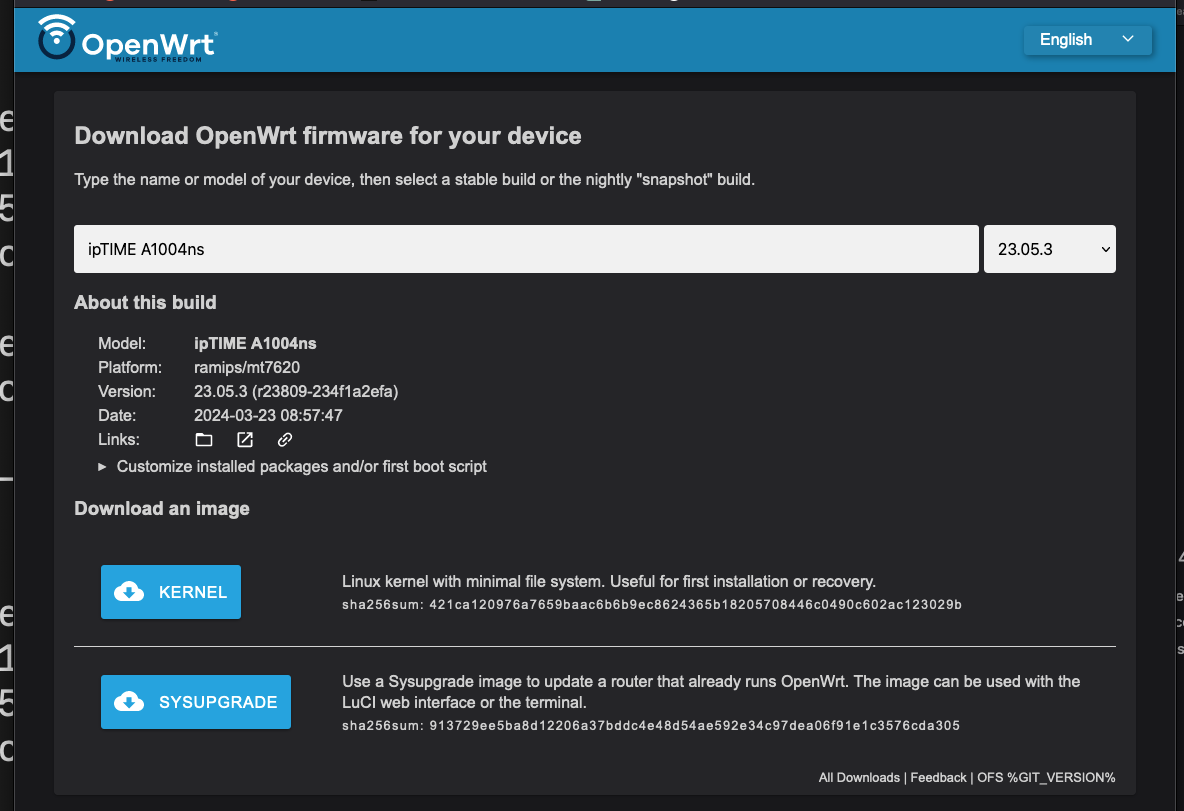1184x811 pixels.
Task: Click the chain permalink icon
Action: 285,439
